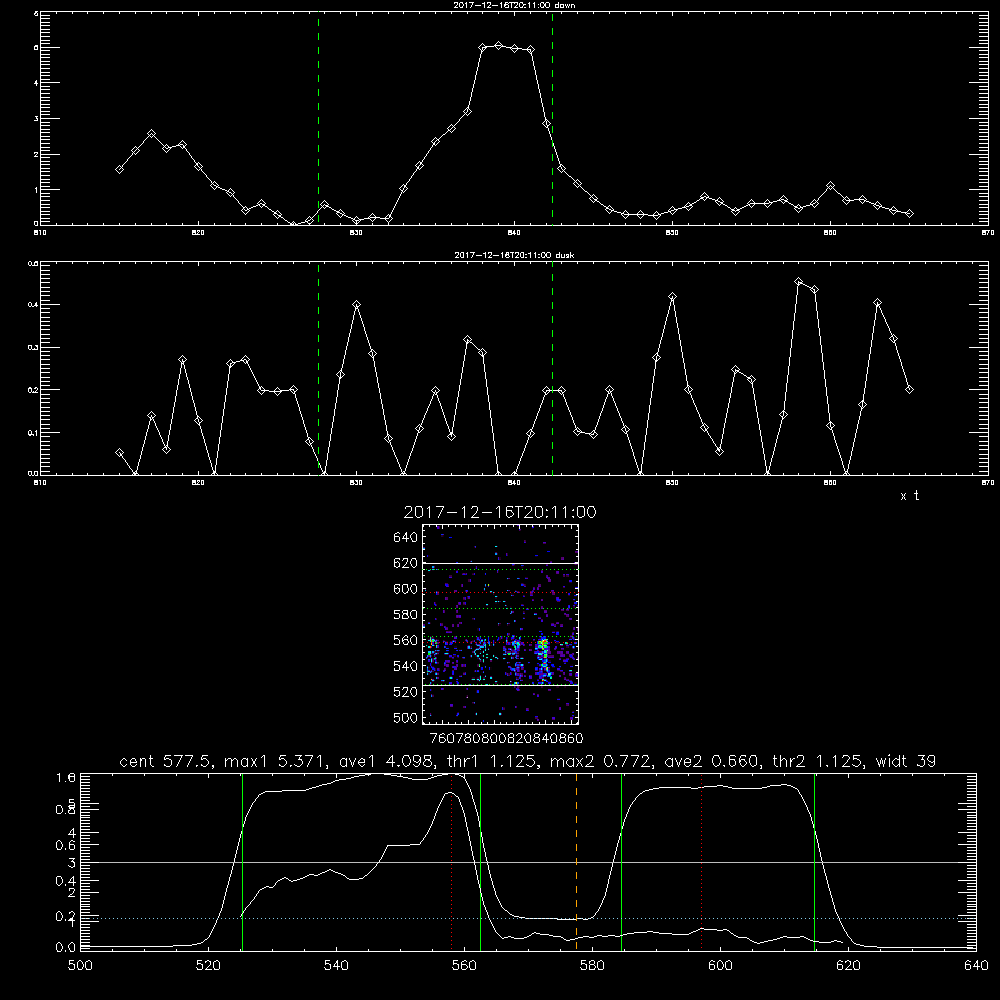Click the 'x t' axis label
This screenshot has width=1000, height=1000.
(910, 496)
